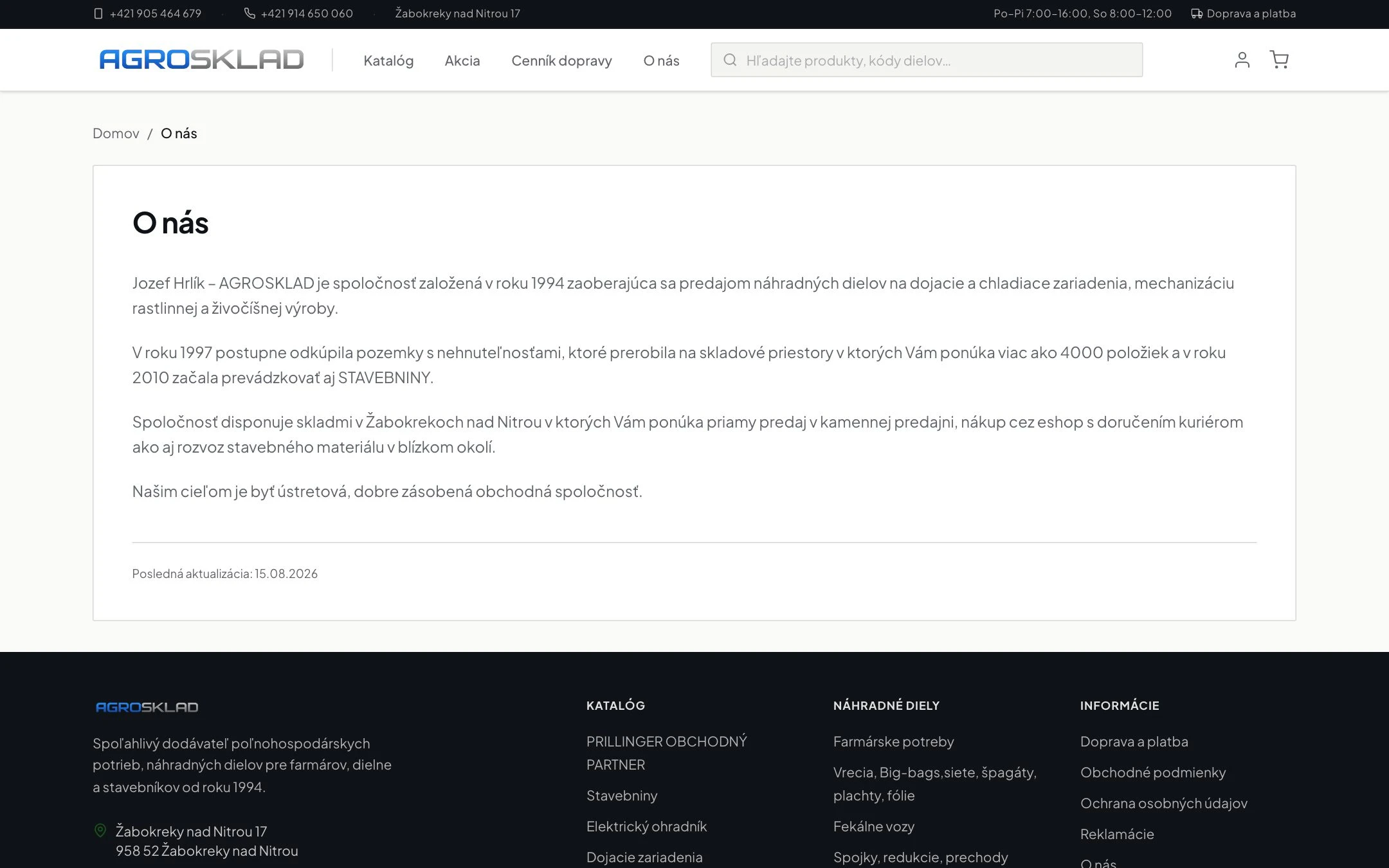Image resolution: width=1389 pixels, height=868 pixels.
Task: Click the green location pin icon in footer
Action: pyautogui.click(x=100, y=830)
